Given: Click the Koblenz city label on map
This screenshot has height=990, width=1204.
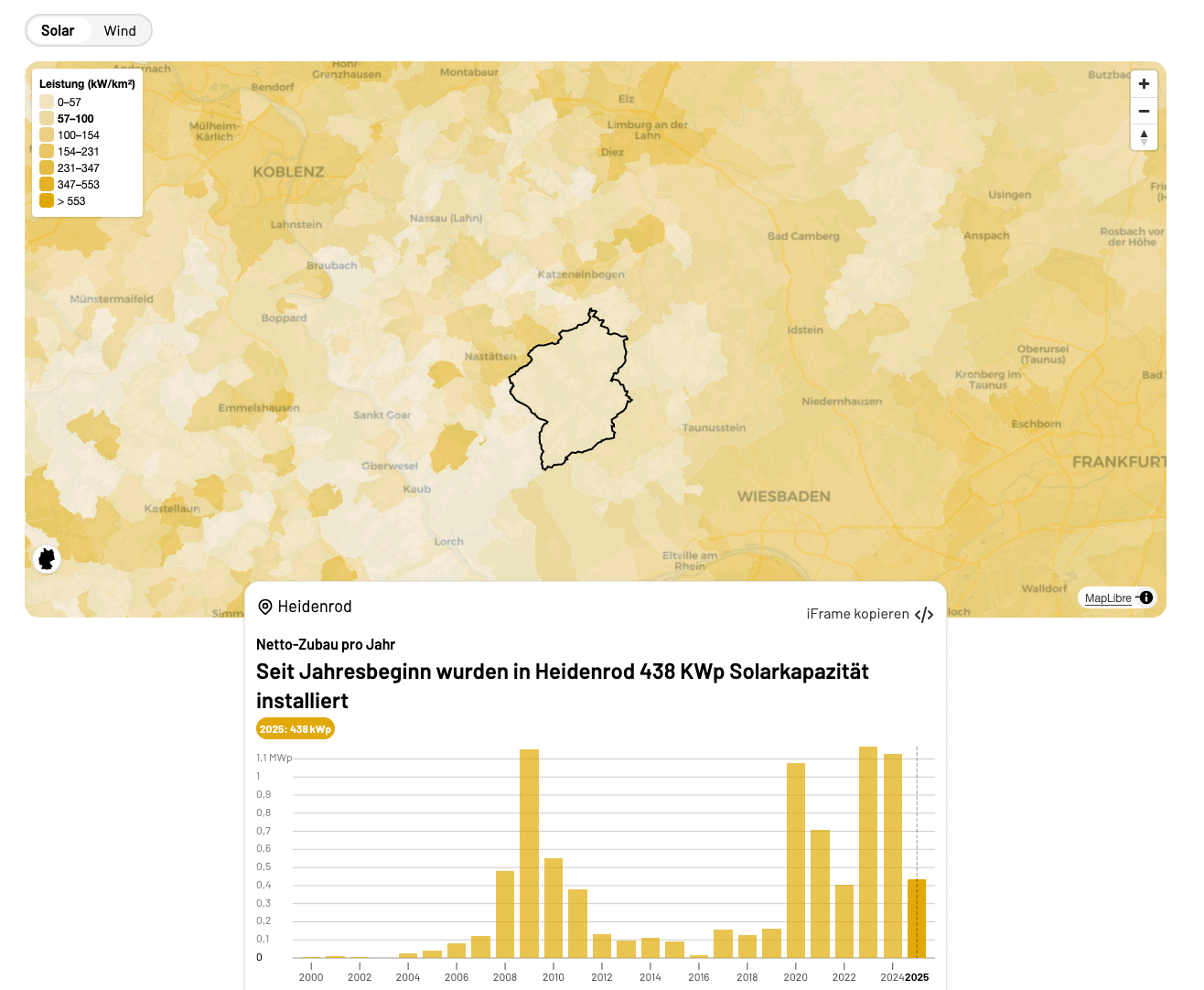Looking at the screenshot, I should pos(288,172).
